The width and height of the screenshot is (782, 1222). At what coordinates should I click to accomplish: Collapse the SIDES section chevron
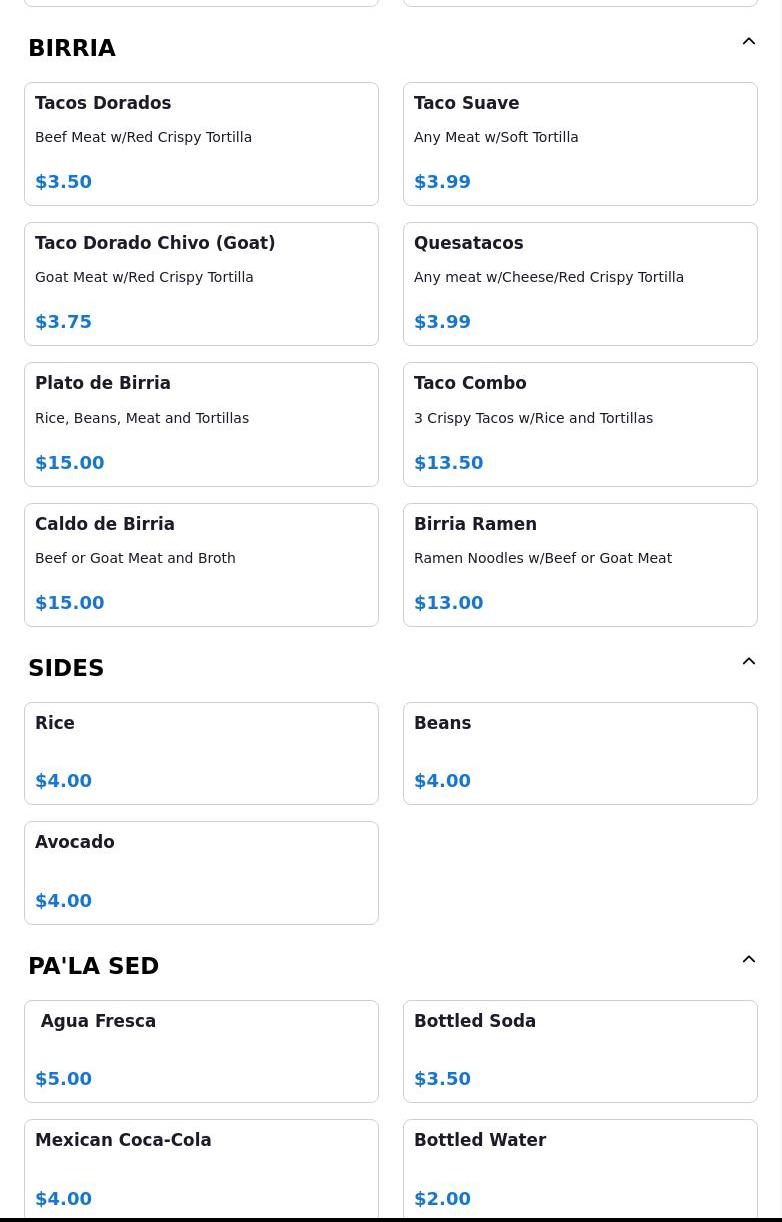(748, 662)
